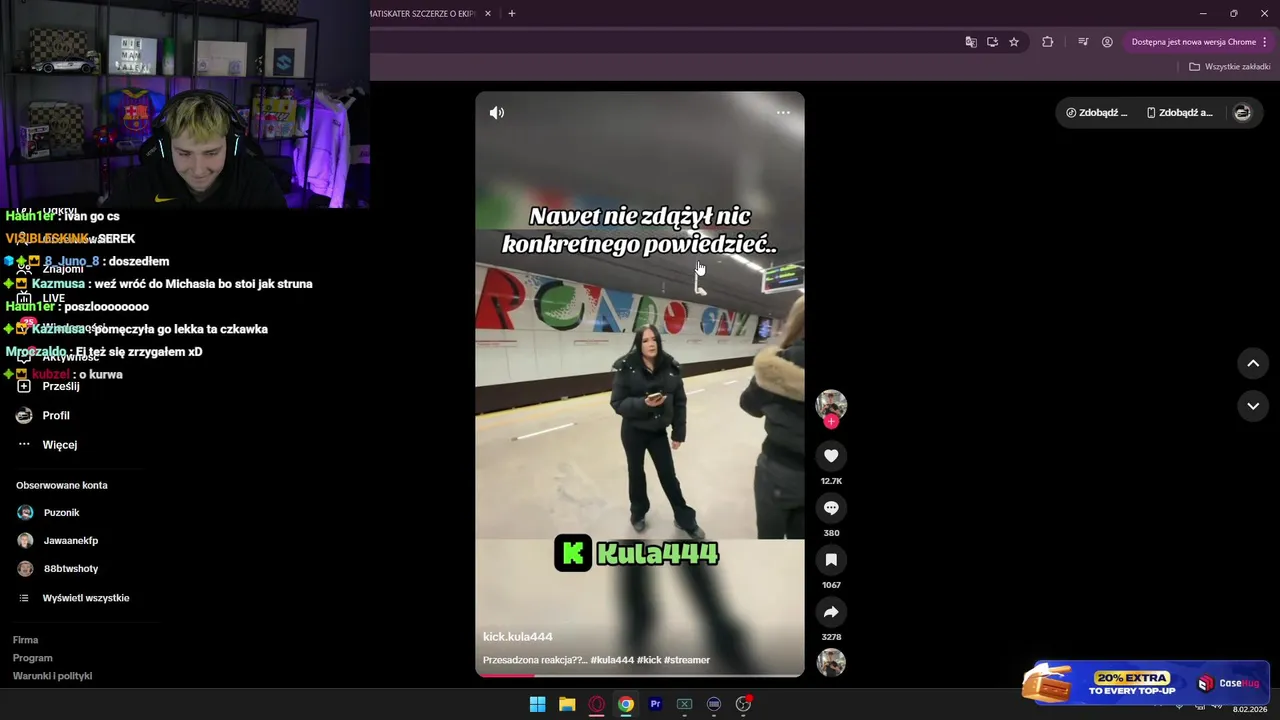Click the translate page icon in the address bar
1280x720 pixels.
pyautogui.click(x=970, y=42)
